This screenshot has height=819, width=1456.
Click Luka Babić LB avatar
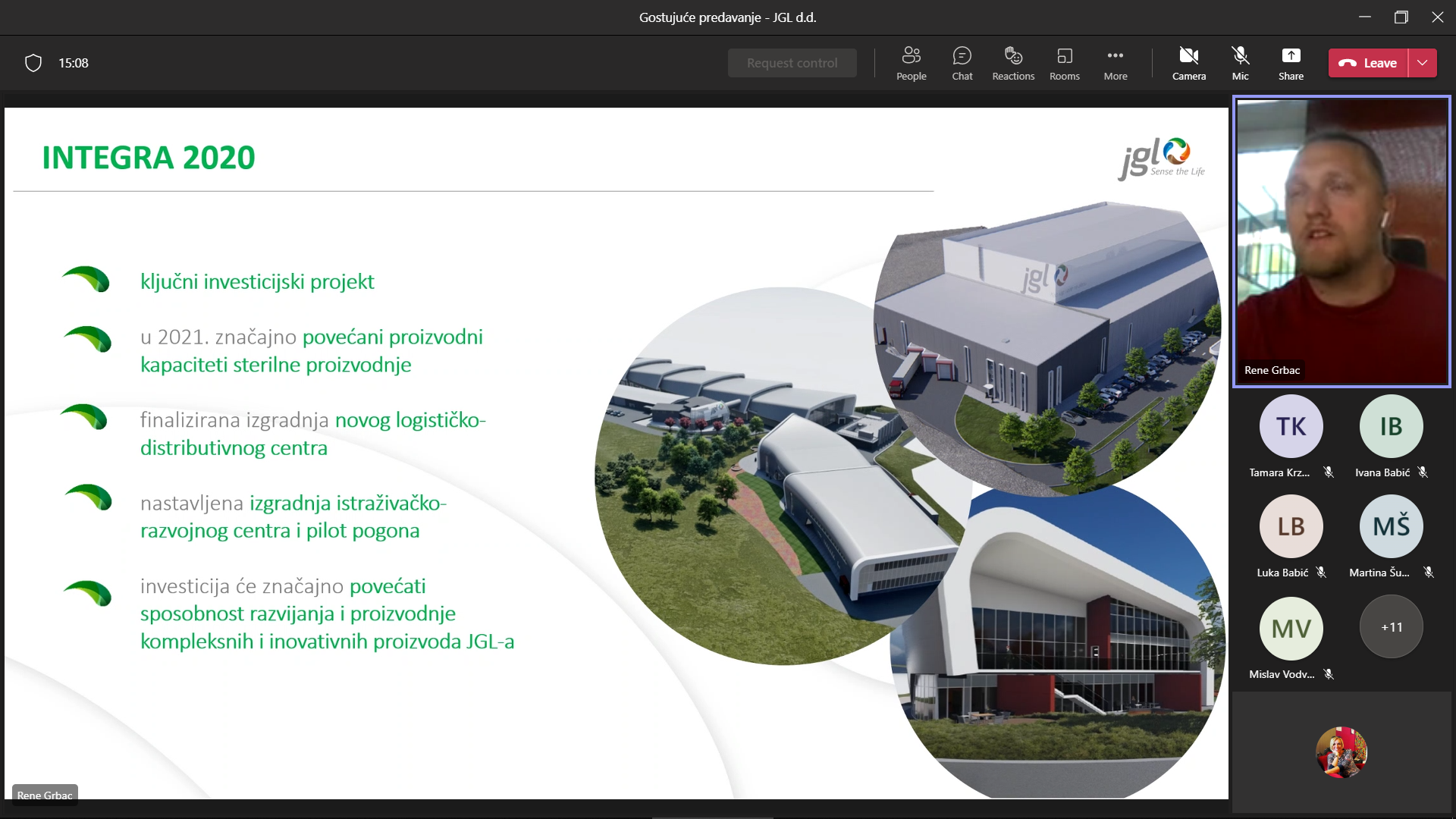click(1291, 526)
